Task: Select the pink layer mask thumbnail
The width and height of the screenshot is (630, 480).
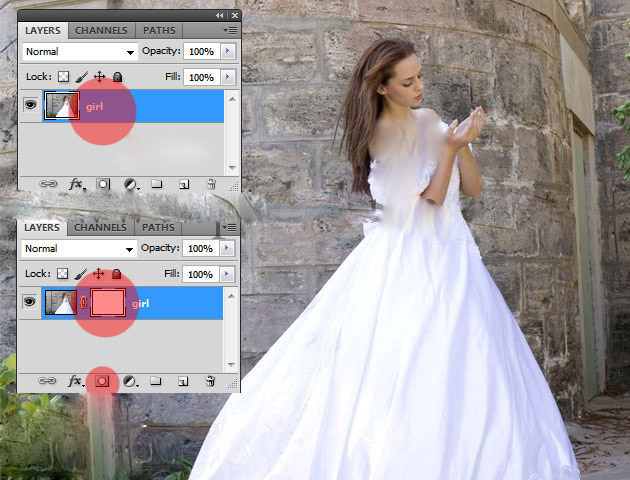Action: pos(107,303)
